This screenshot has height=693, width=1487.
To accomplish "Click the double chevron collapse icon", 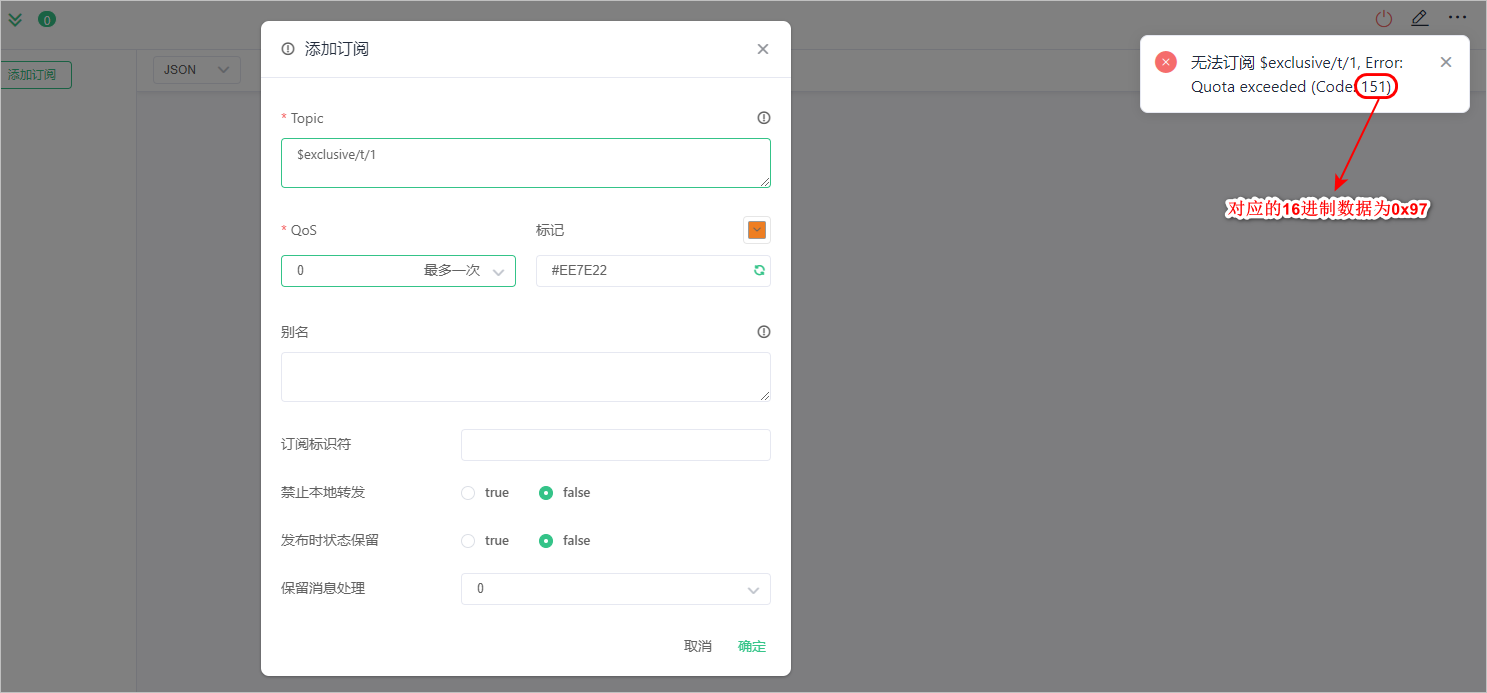I will tap(15, 19).
